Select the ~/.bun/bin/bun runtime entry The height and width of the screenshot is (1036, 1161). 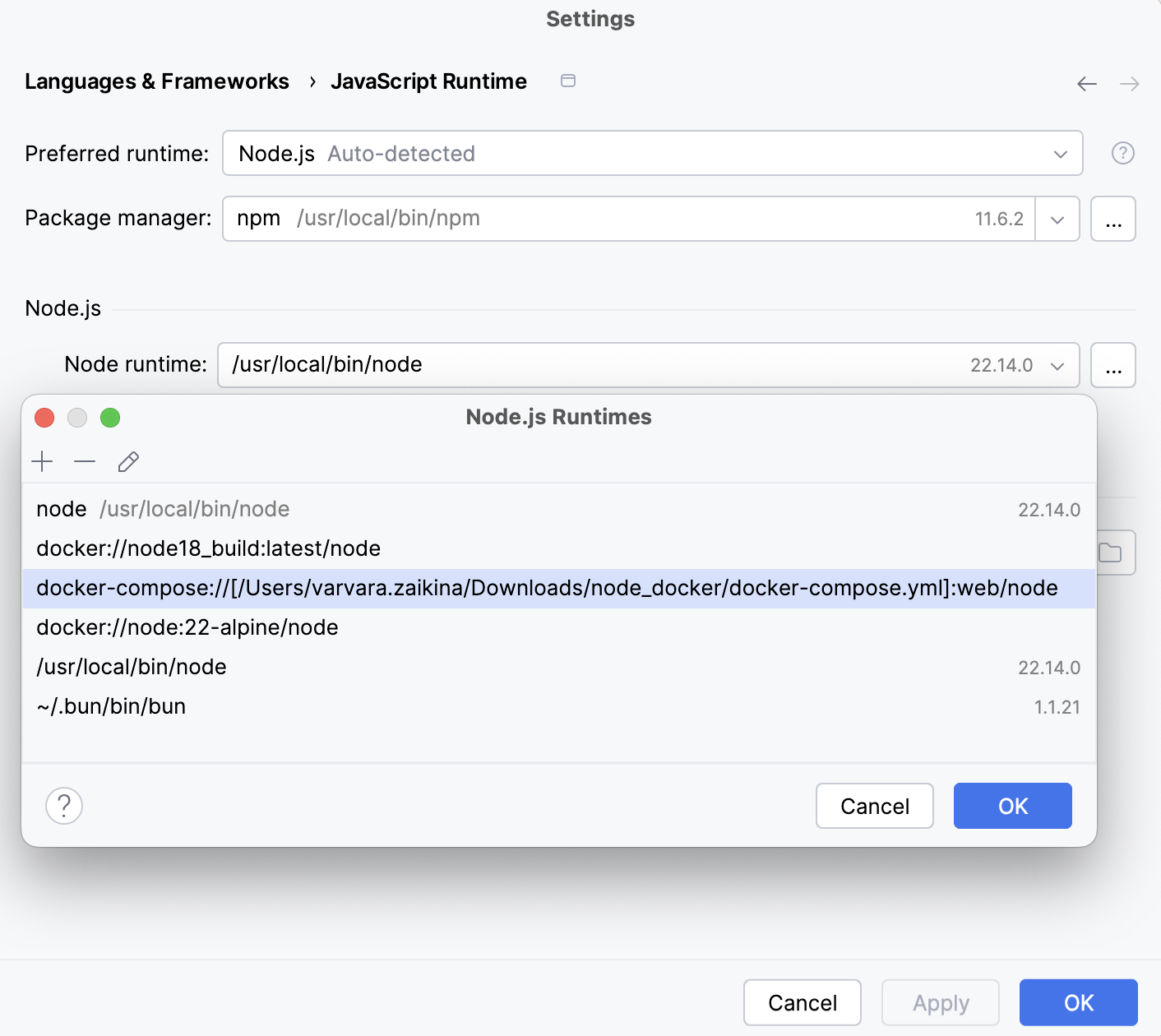(x=111, y=705)
